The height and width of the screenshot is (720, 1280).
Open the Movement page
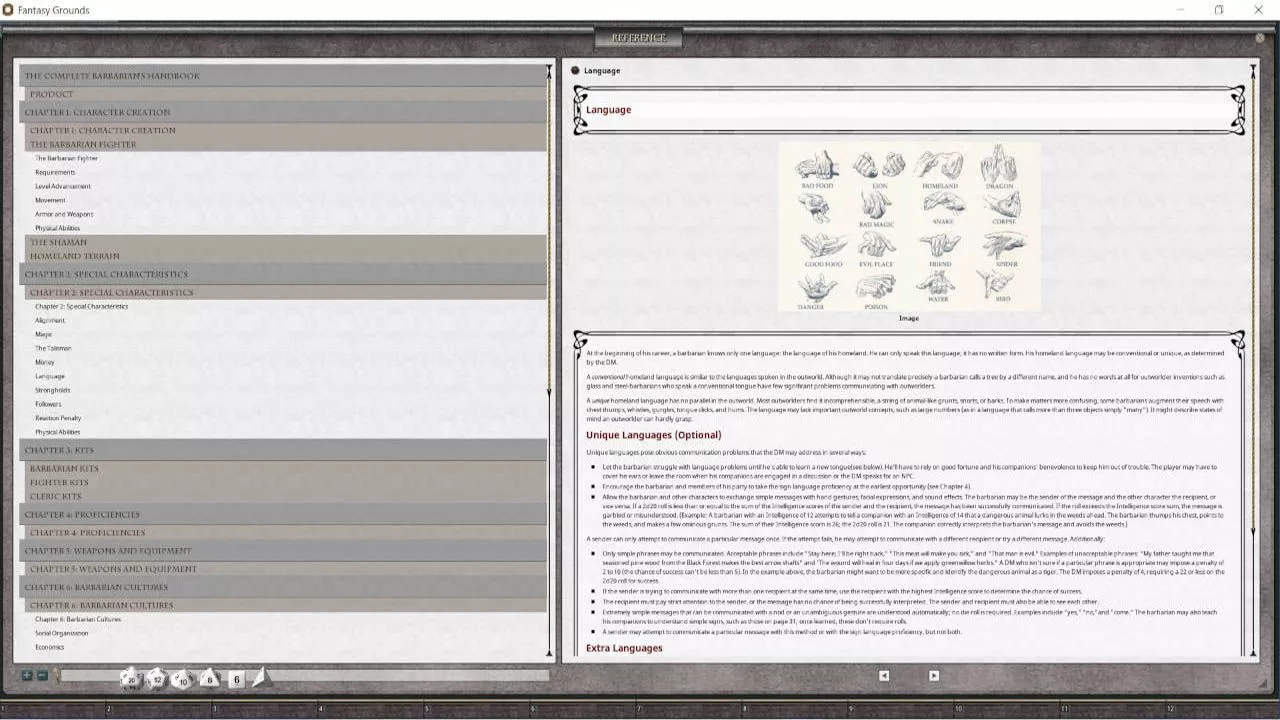pyautogui.click(x=51, y=200)
